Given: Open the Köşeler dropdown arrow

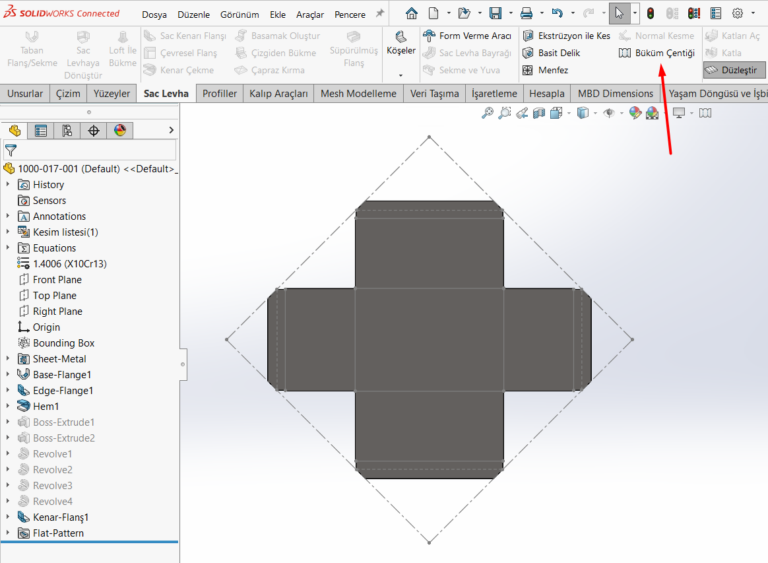Looking at the screenshot, I should [x=400, y=75].
